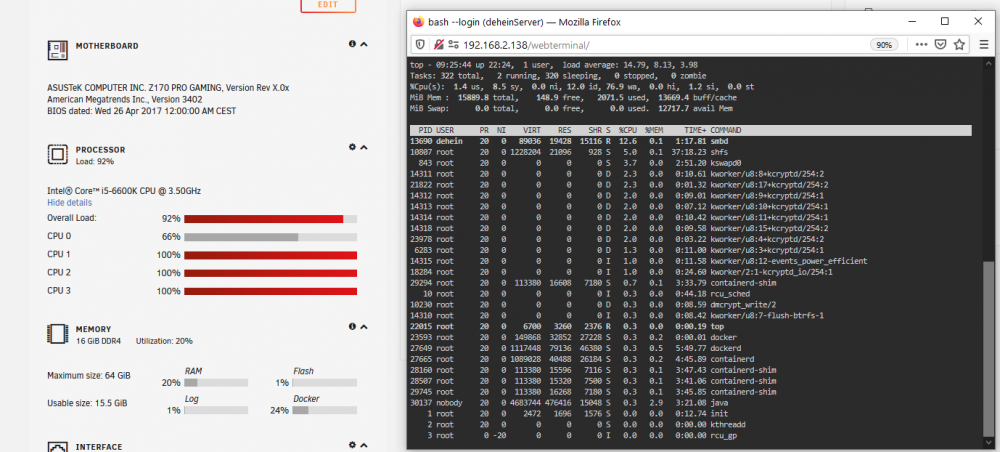Click the processor CPU icon
This screenshot has height=452, width=1000.
pyautogui.click(x=57, y=154)
